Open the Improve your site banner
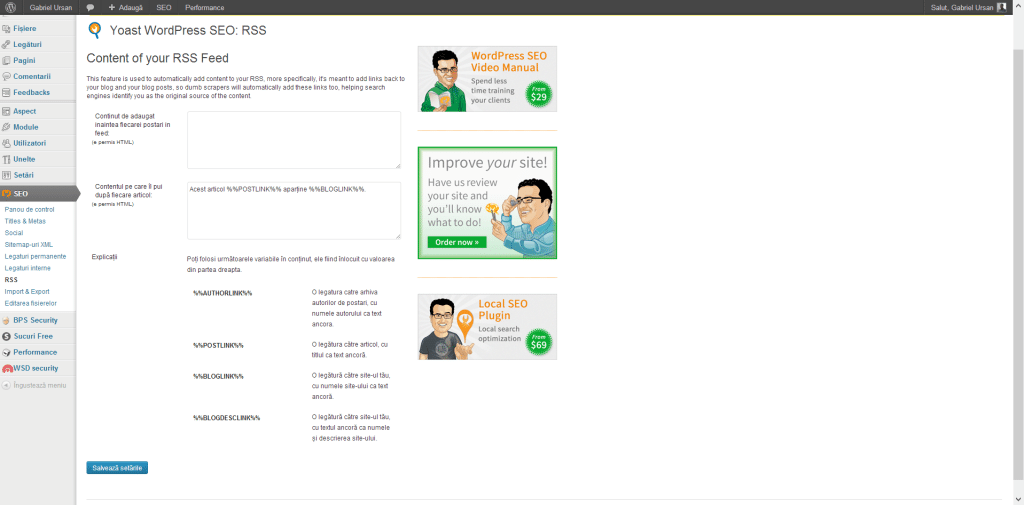Image resolution: width=1024 pixels, height=505 pixels. coord(487,203)
